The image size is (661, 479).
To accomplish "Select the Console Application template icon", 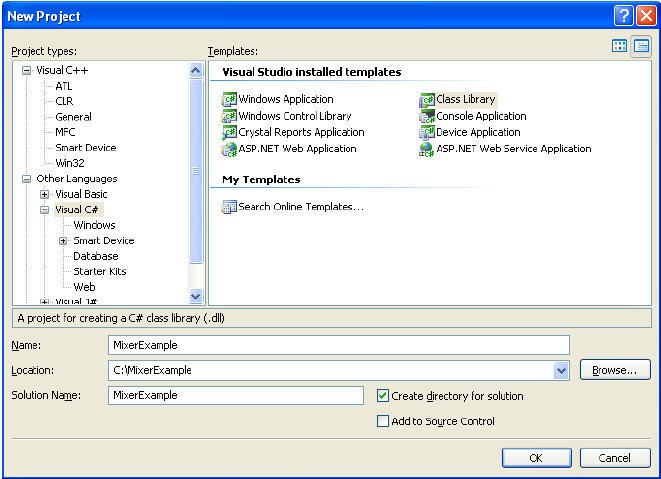I will 427,116.
